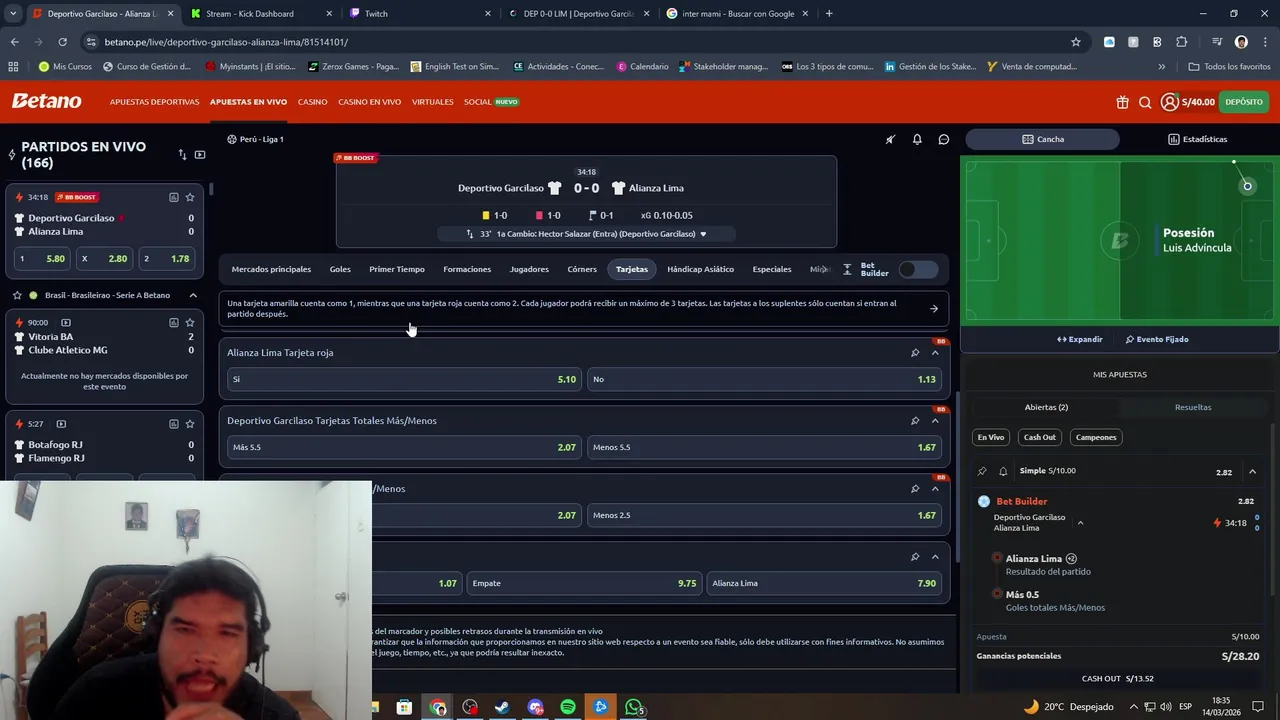This screenshot has height=720, width=1280.
Task: Open the chat bubble icon above scoreboard
Action: point(943,139)
